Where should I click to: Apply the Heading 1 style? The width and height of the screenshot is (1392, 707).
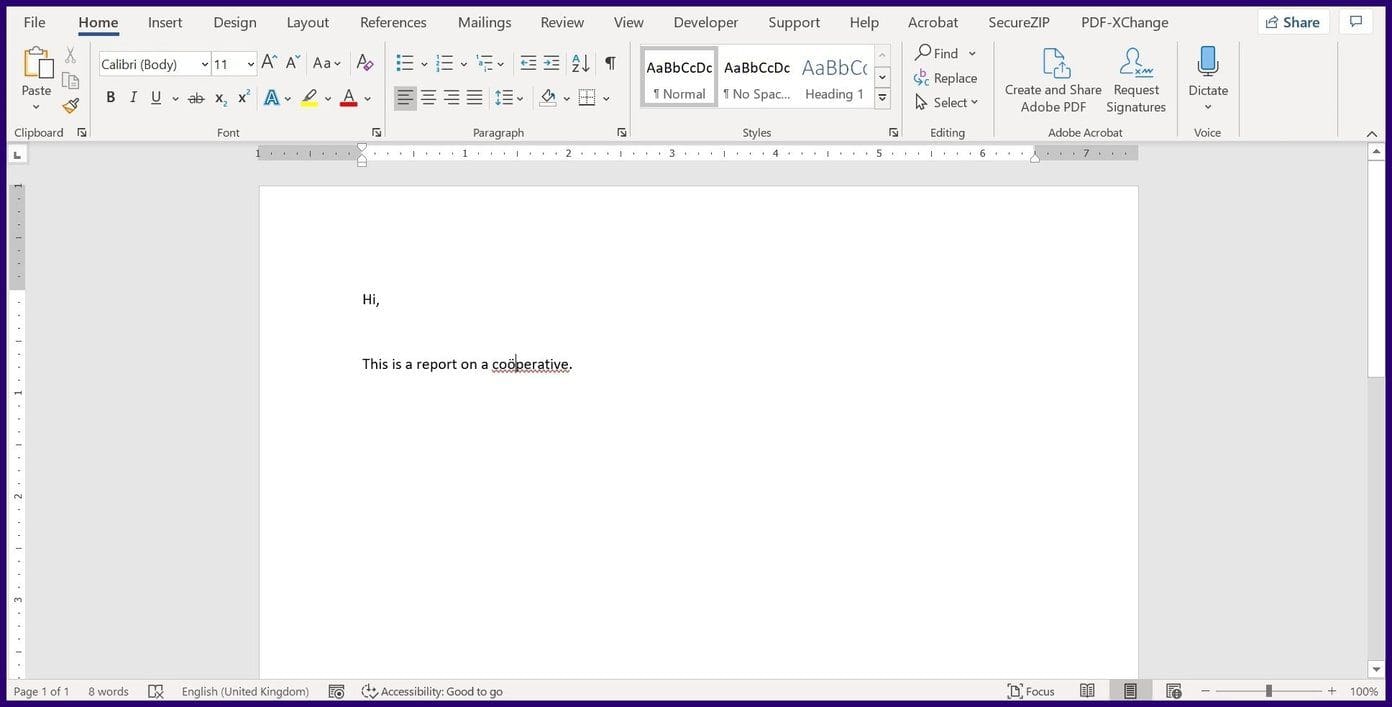coord(834,77)
